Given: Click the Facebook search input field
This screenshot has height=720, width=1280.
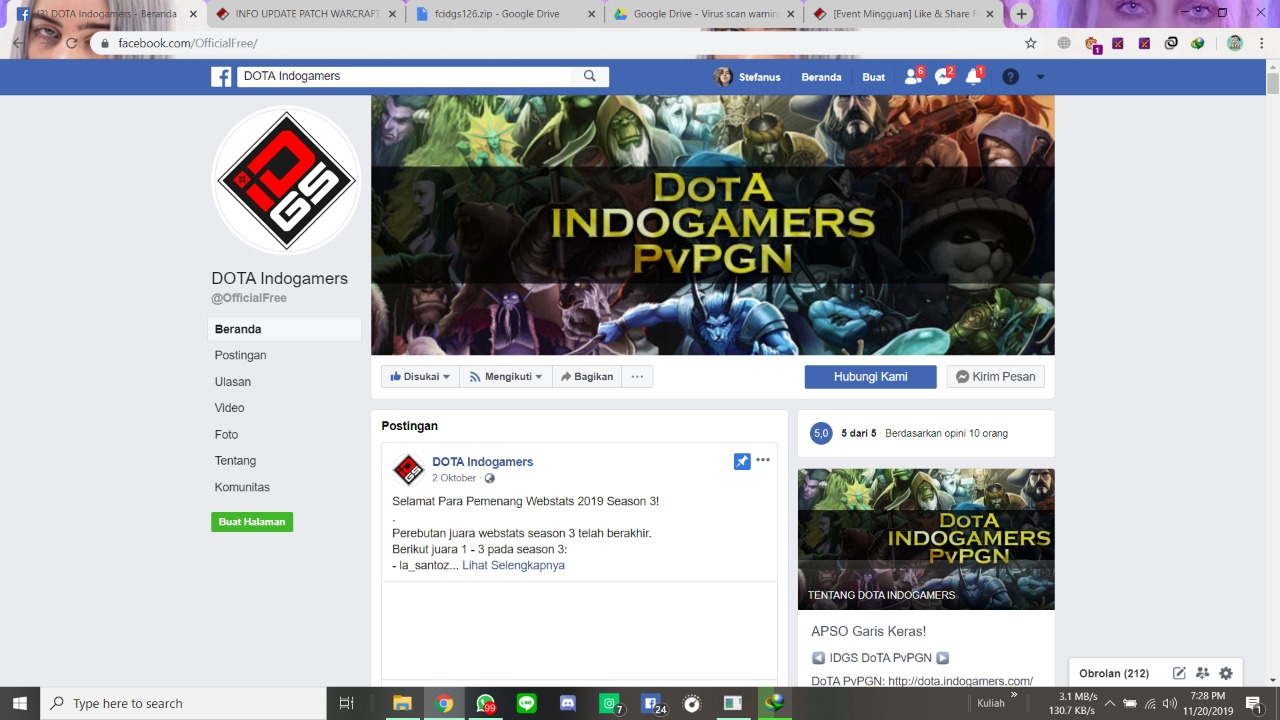Looking at the screenshot, I should click(404, 76).
